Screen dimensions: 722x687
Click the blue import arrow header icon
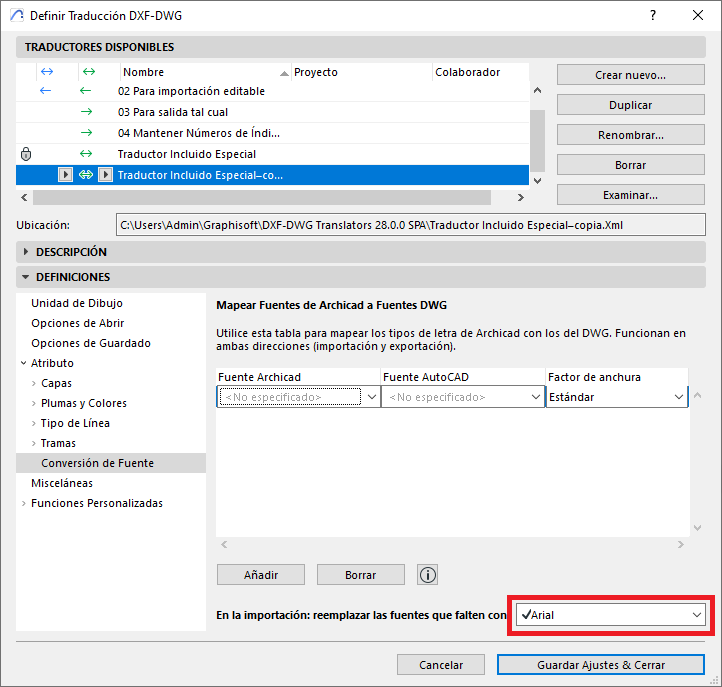click(45, 72)
